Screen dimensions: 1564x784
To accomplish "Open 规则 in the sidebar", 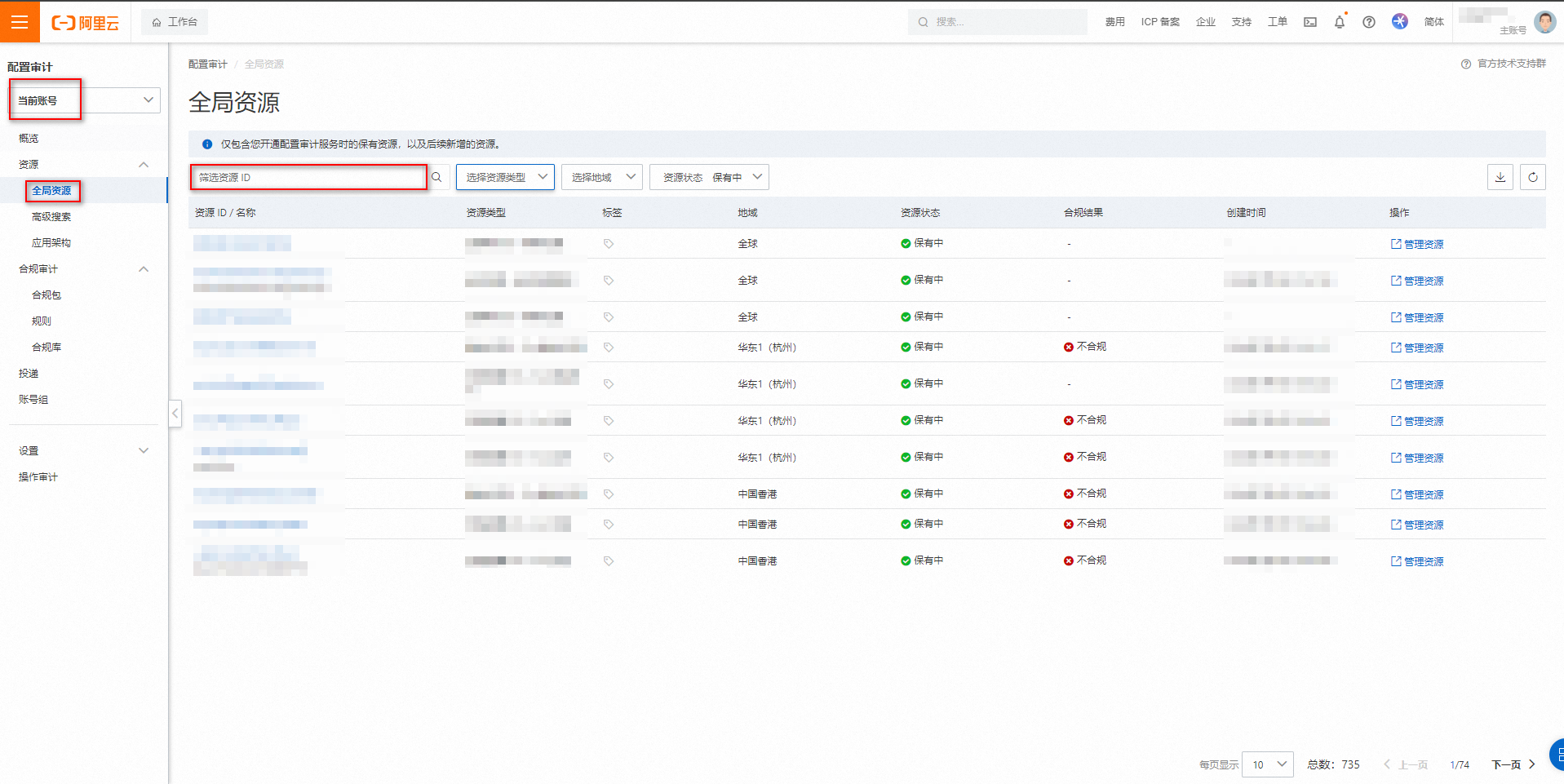I will pos(42,321).
